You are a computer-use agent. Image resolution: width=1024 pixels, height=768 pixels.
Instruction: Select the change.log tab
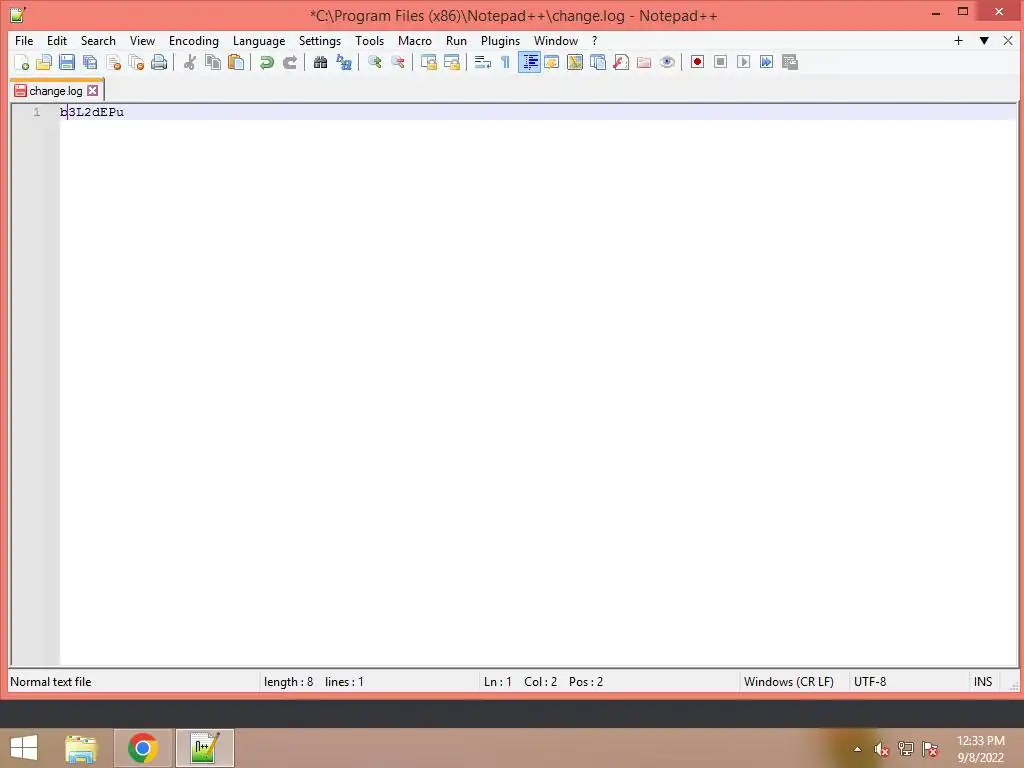56,91
